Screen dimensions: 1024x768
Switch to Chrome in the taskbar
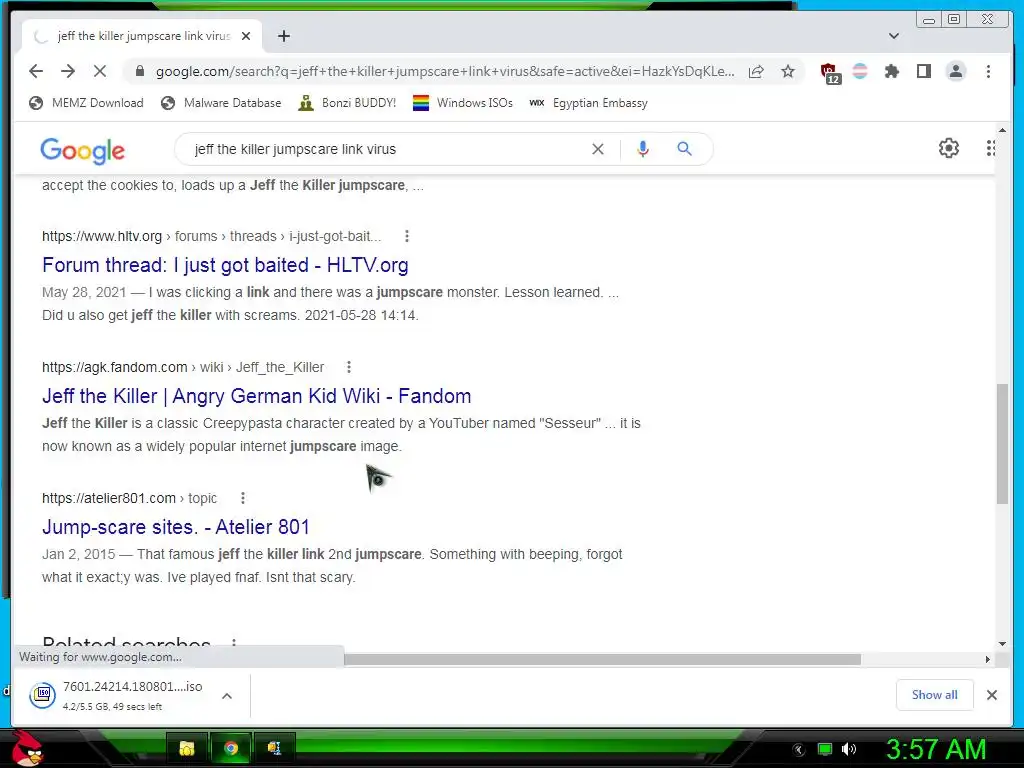231,748
